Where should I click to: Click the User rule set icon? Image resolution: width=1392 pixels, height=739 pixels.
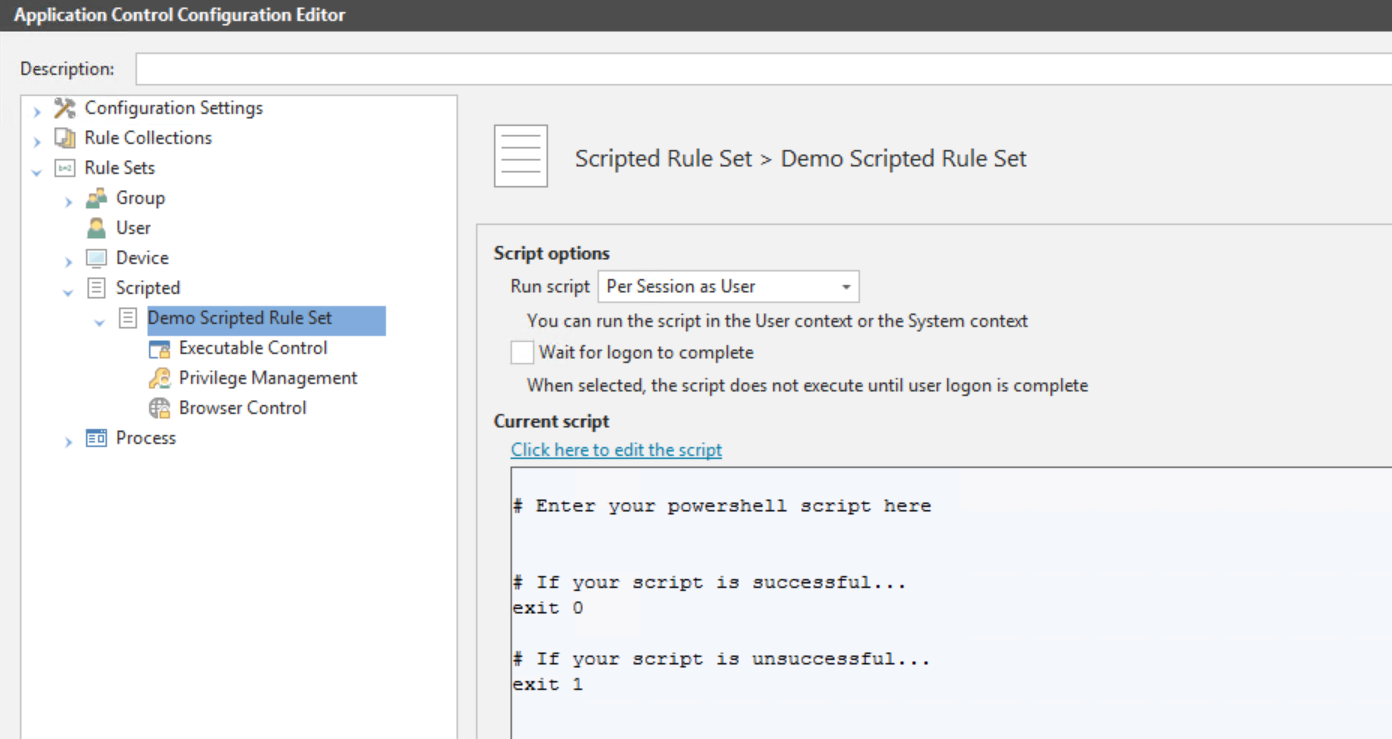(97, 228)
